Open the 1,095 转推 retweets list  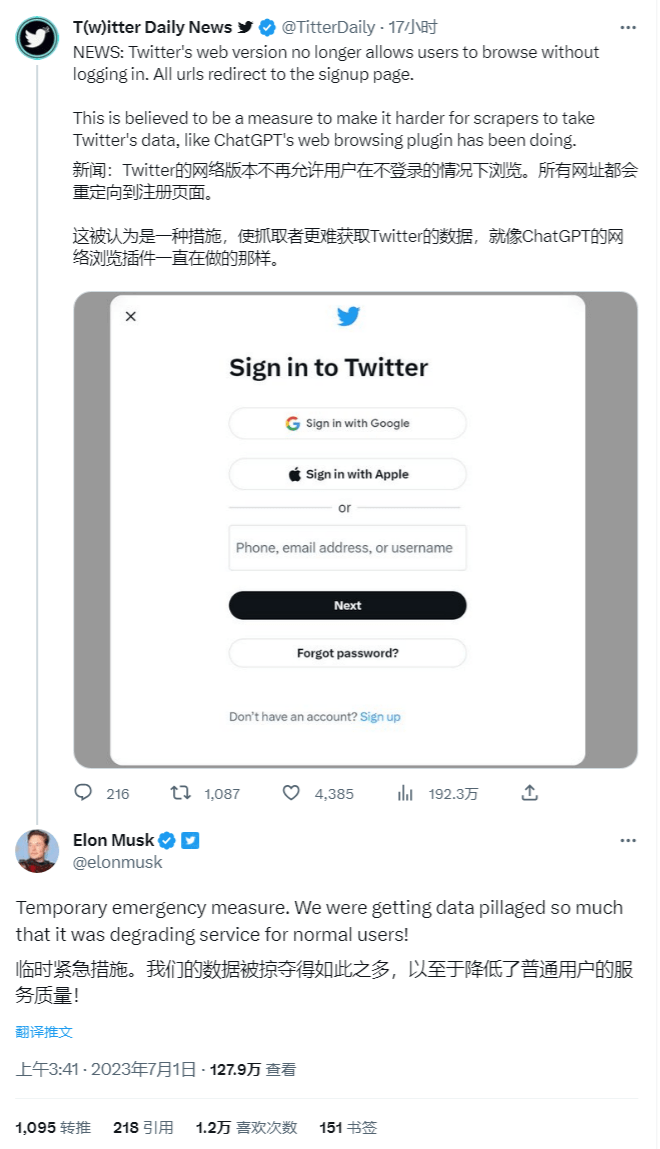click(x=53, y=1127)
